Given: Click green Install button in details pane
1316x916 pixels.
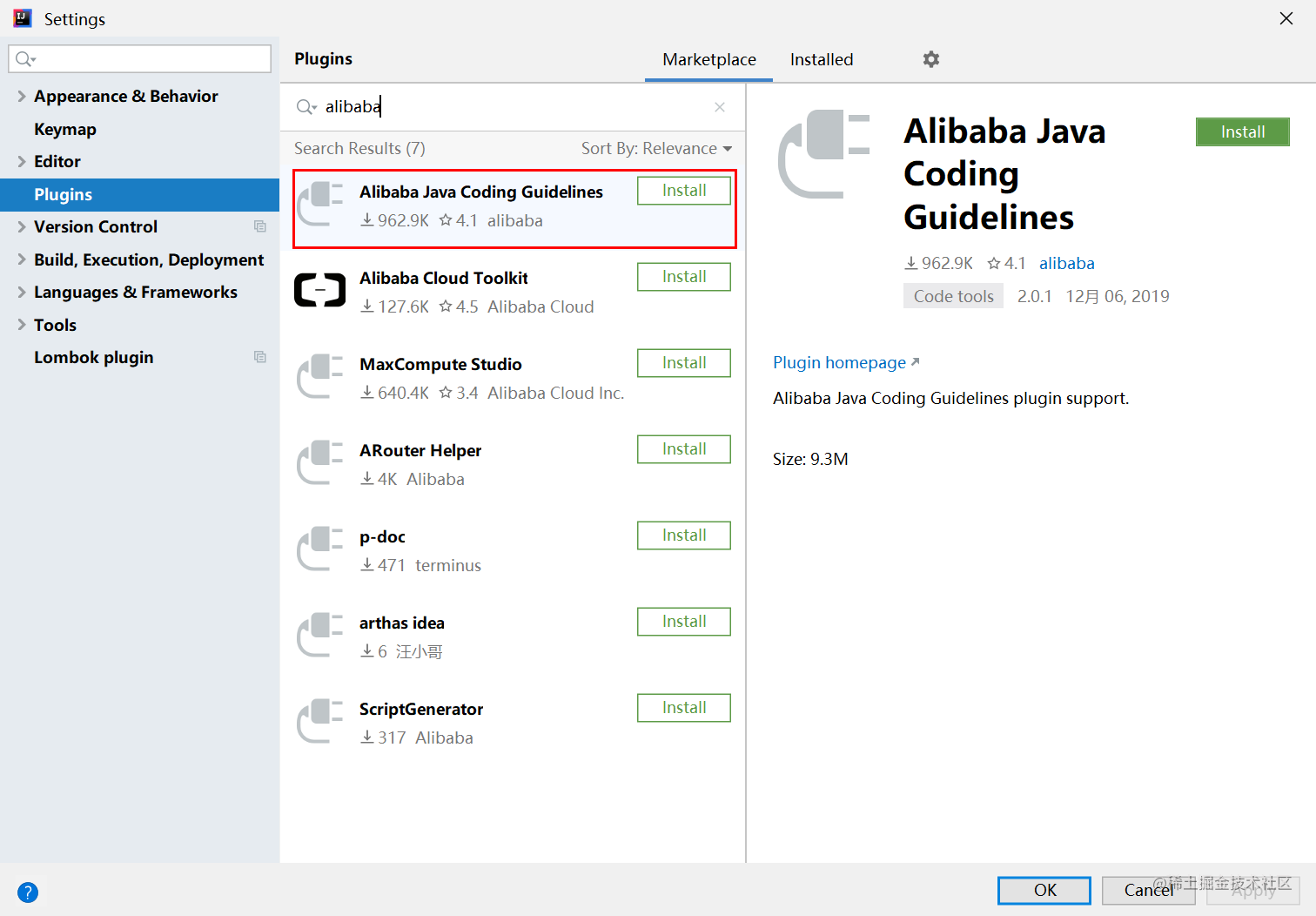Looking at the screenshot, I should pyautogui.click(x=1243, y=131).
